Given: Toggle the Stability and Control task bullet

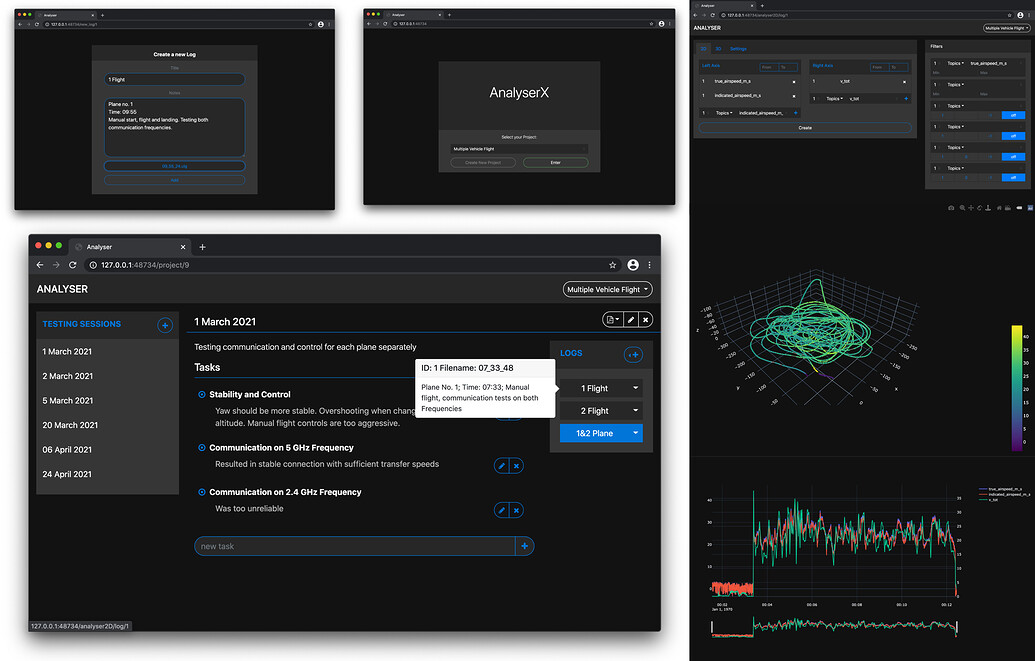Looking at the screenshot, I should click(x=202, y=395).
